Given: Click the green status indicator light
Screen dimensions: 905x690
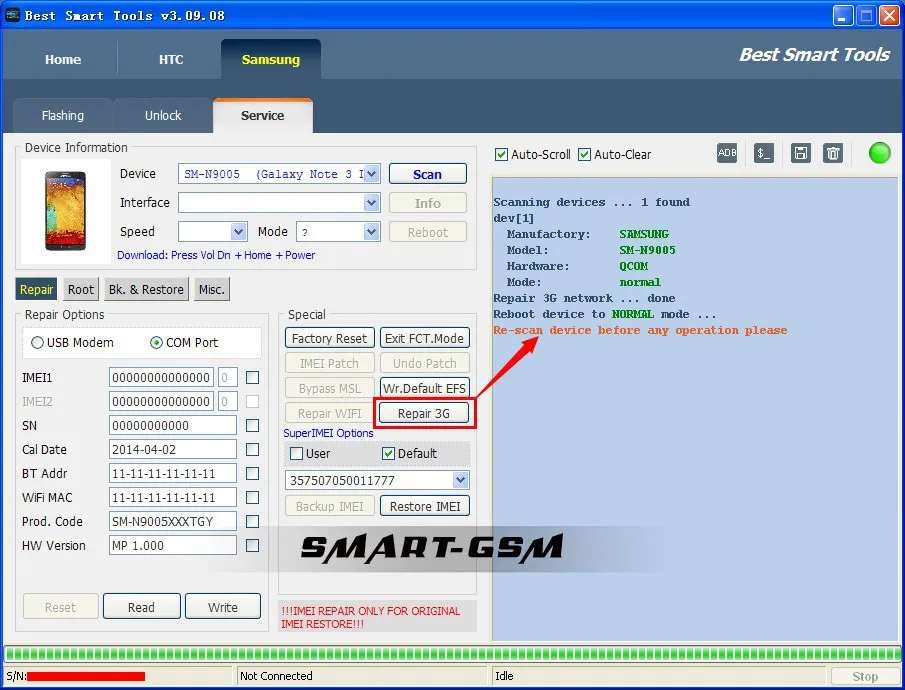Looking at the screenshot, I should pos(880,153).
